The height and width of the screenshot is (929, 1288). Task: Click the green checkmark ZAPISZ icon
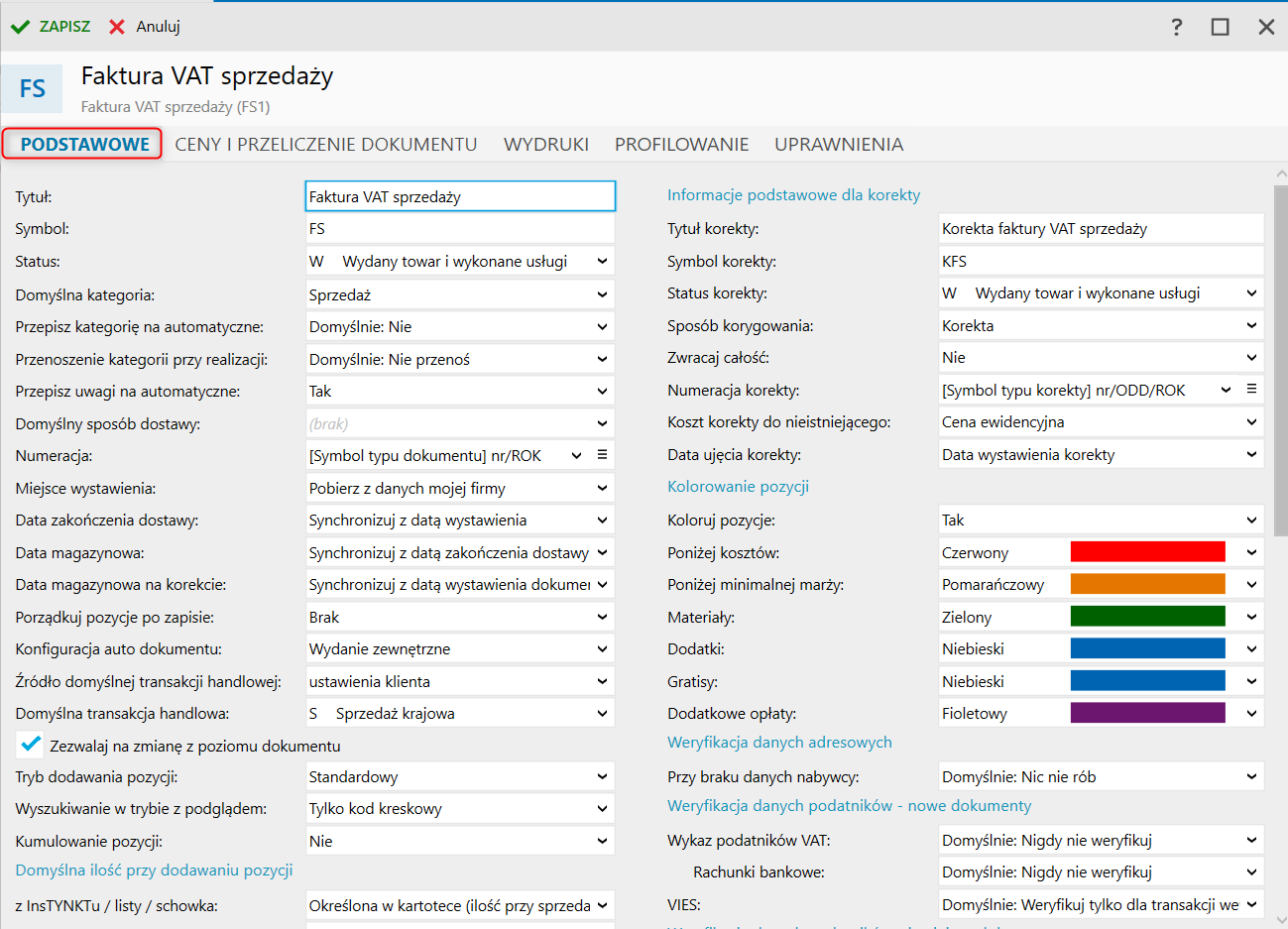[x=20, y=27]
